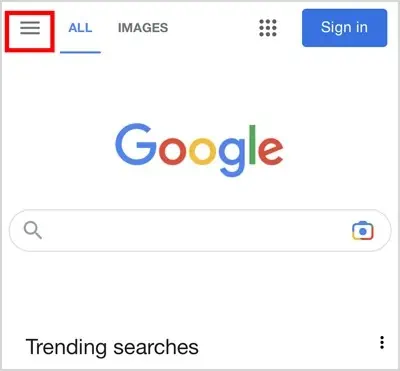Click the blue capital G in logo
Image resolution: width=400 pixels, height=371 pixels.
click(x=136, y=144)
